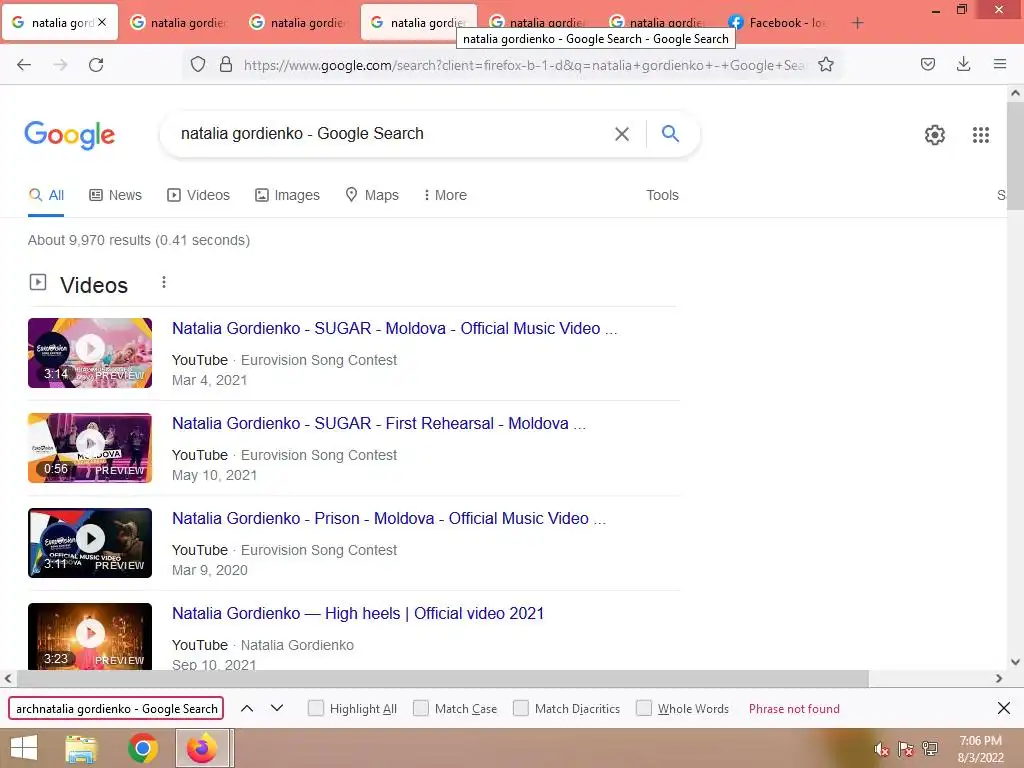Focus the Google search input field
1024x768 pixels.
point(392,134)
